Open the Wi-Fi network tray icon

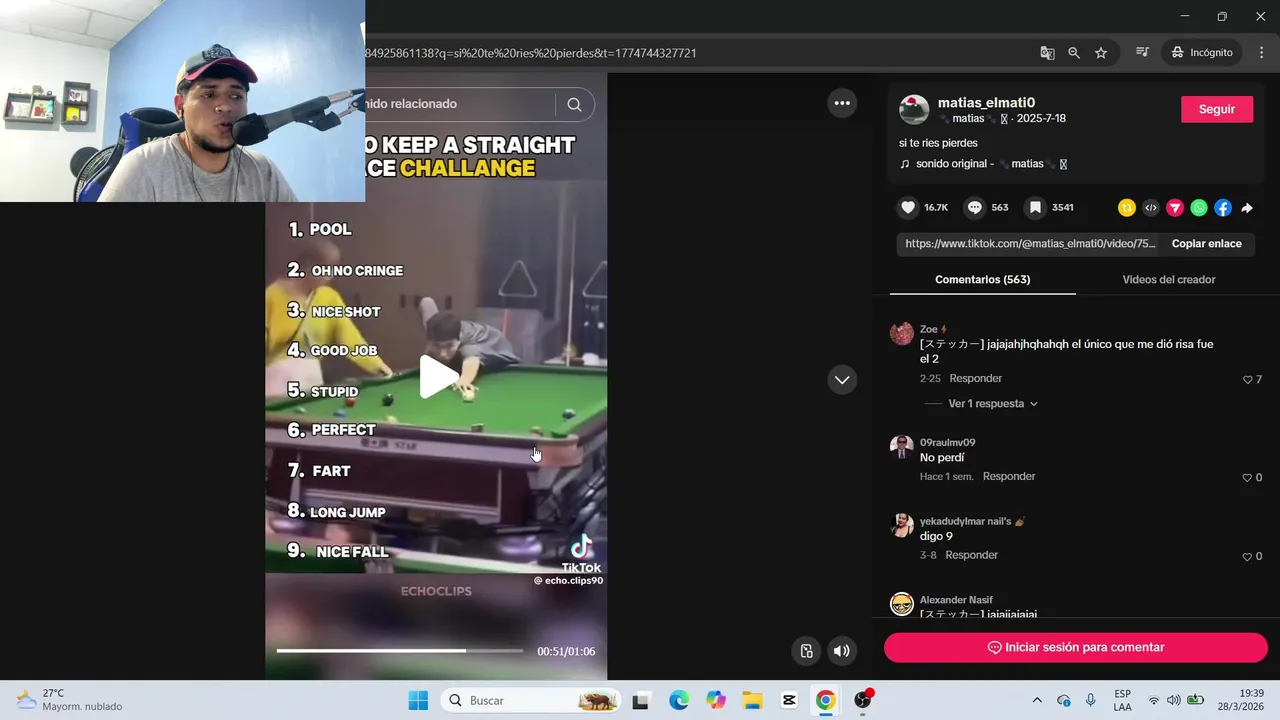pos(1154,701)
